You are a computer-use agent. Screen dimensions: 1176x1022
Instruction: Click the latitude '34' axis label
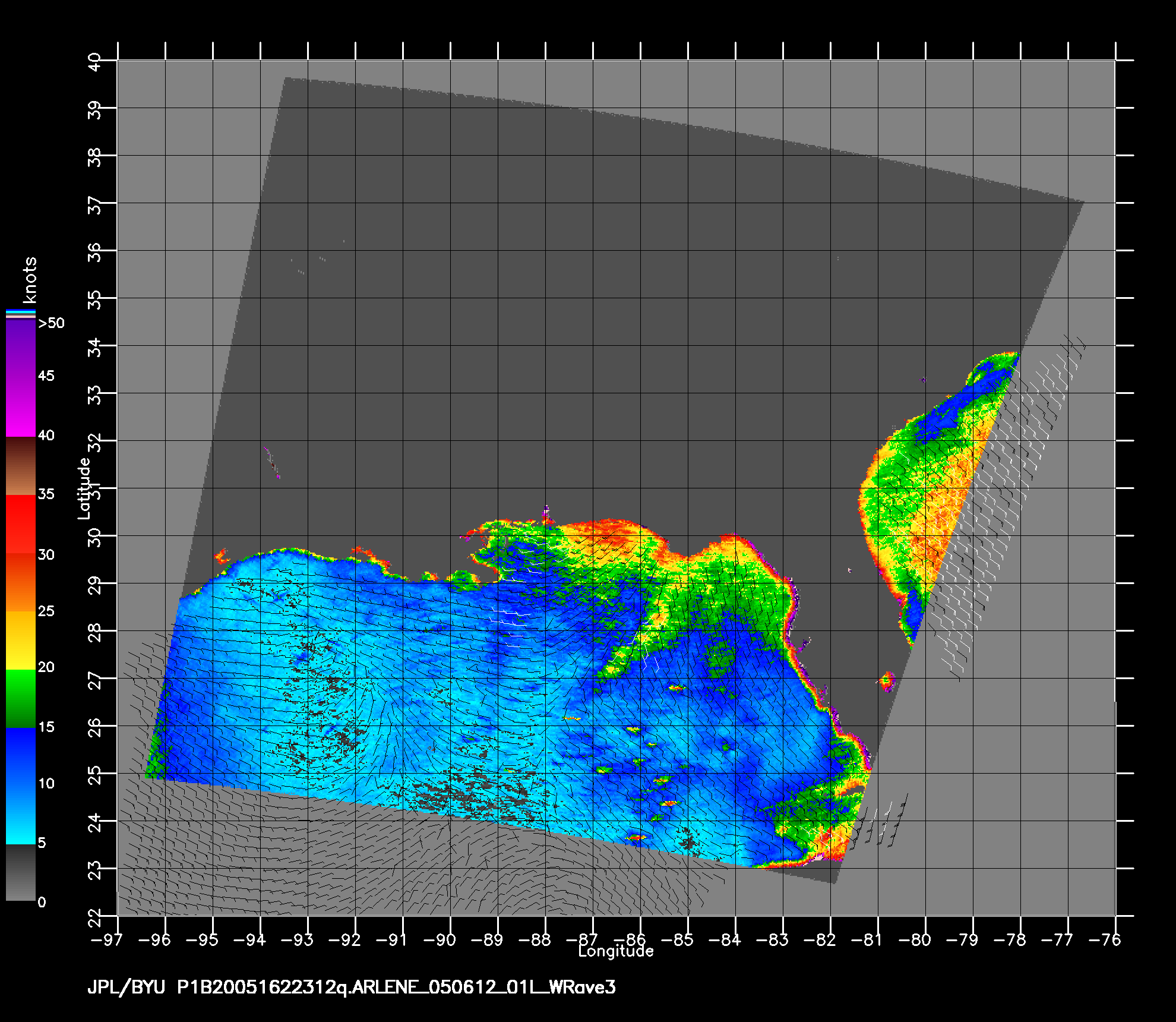pyautogui.click(x=94, y=347)
